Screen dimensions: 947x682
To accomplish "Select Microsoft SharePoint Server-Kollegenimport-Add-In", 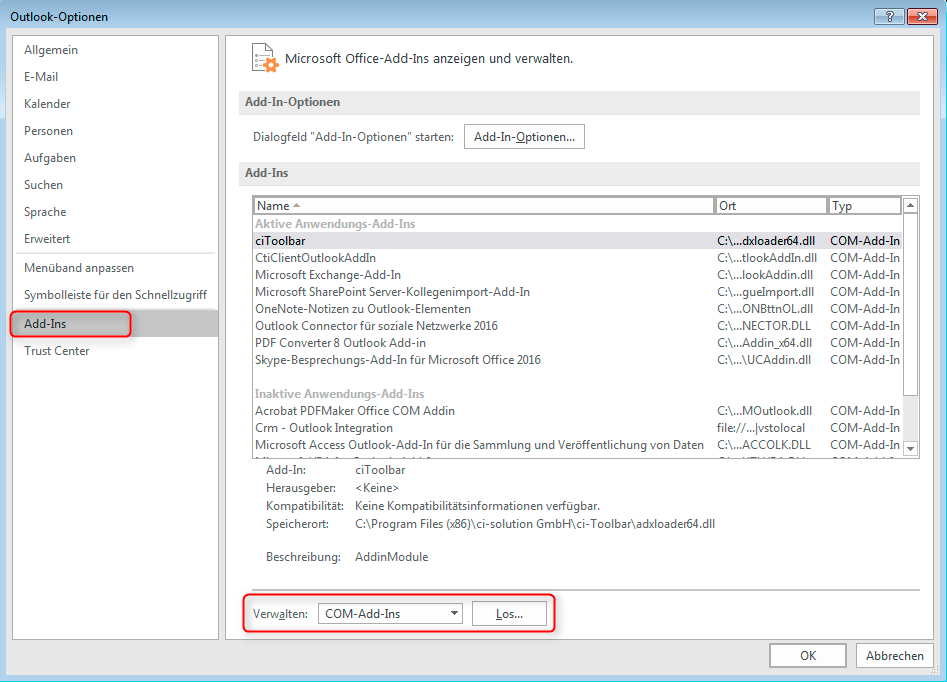I will coord(577,292).
